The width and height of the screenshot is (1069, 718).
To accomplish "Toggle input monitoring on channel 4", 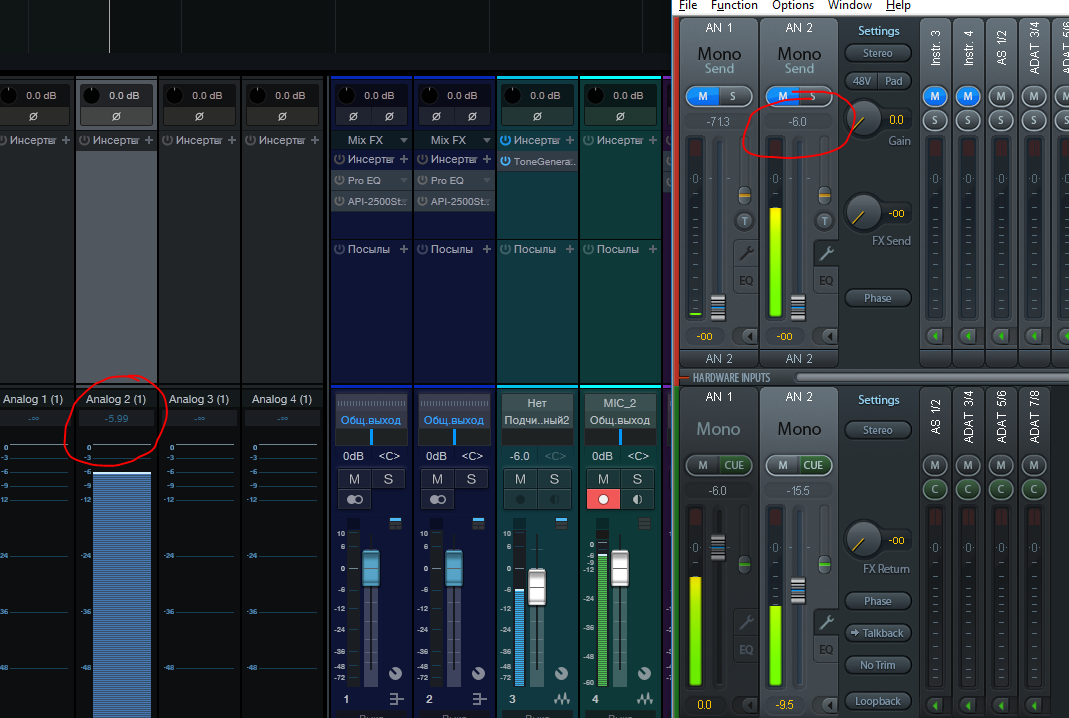I will pyautogui.click(x=637, y=499).
